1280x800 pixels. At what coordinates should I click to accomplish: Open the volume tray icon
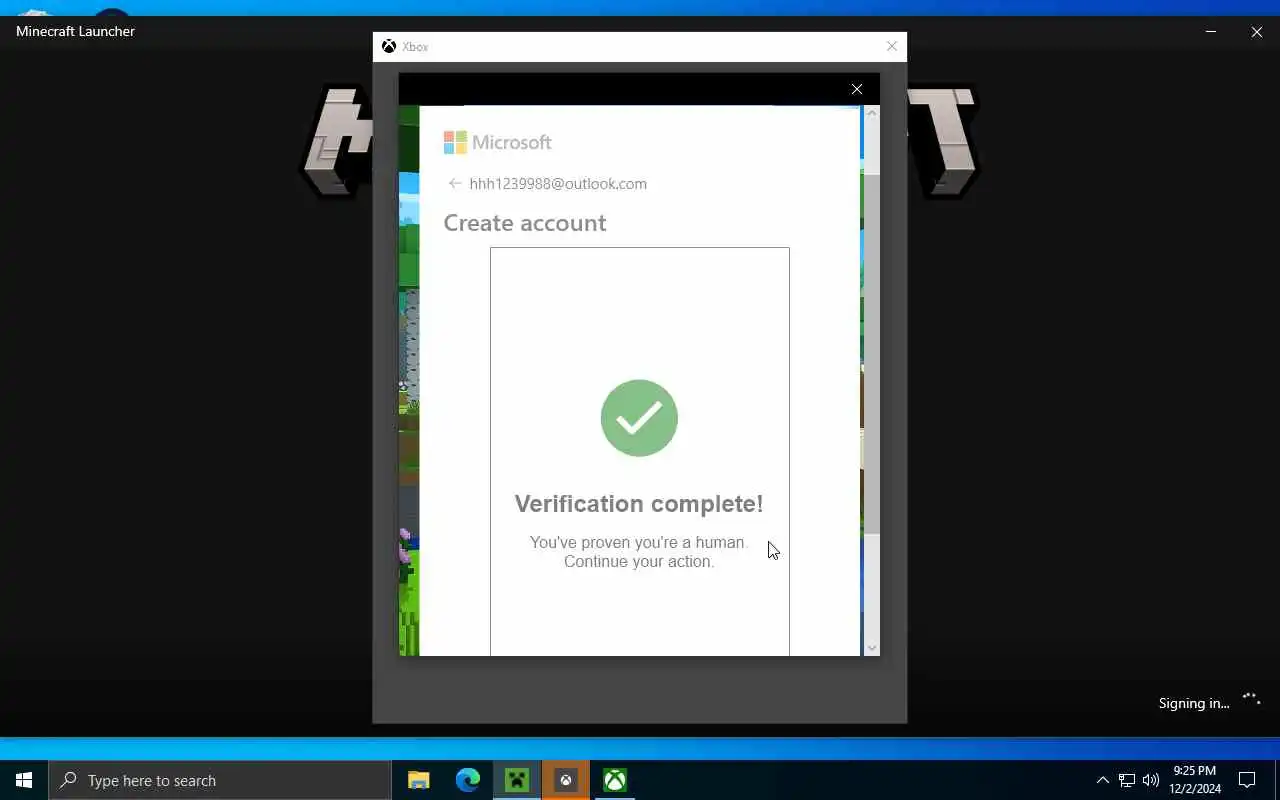click(1151, 780)
